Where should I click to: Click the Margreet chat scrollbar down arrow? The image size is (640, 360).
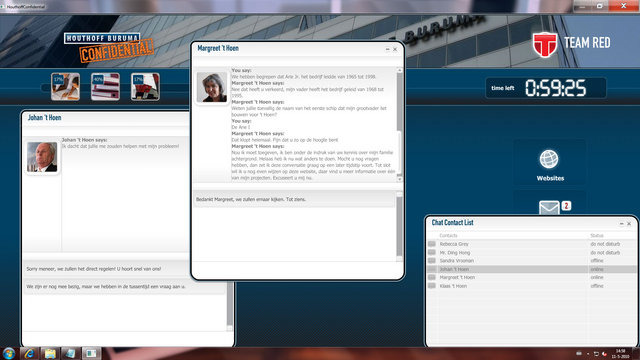pyautogui.click(x=400, y=179)
